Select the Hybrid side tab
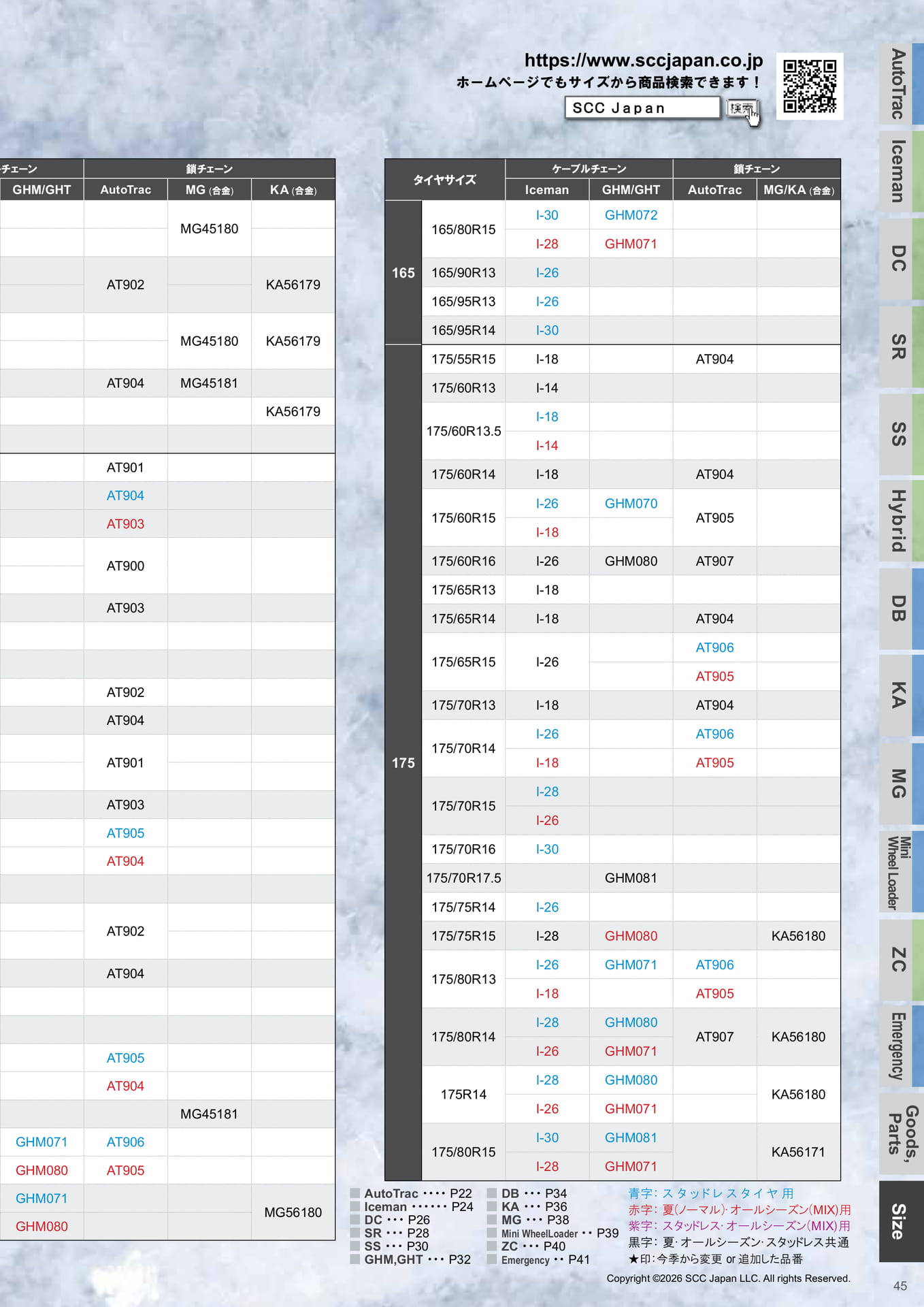This screenshot has height=1307, width=924. pos(901,521)
